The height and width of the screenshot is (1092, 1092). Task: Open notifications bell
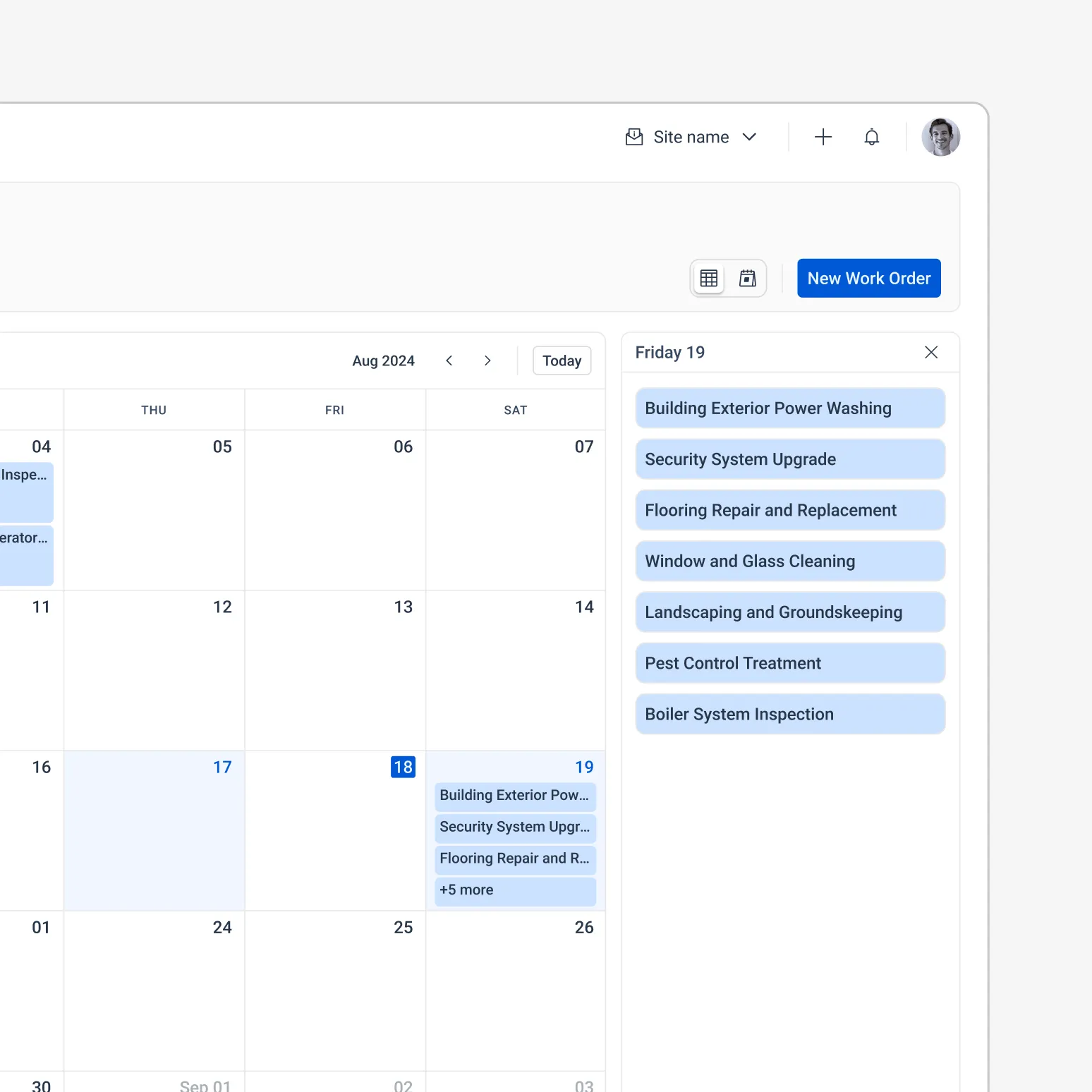click(x=872, y=137)
